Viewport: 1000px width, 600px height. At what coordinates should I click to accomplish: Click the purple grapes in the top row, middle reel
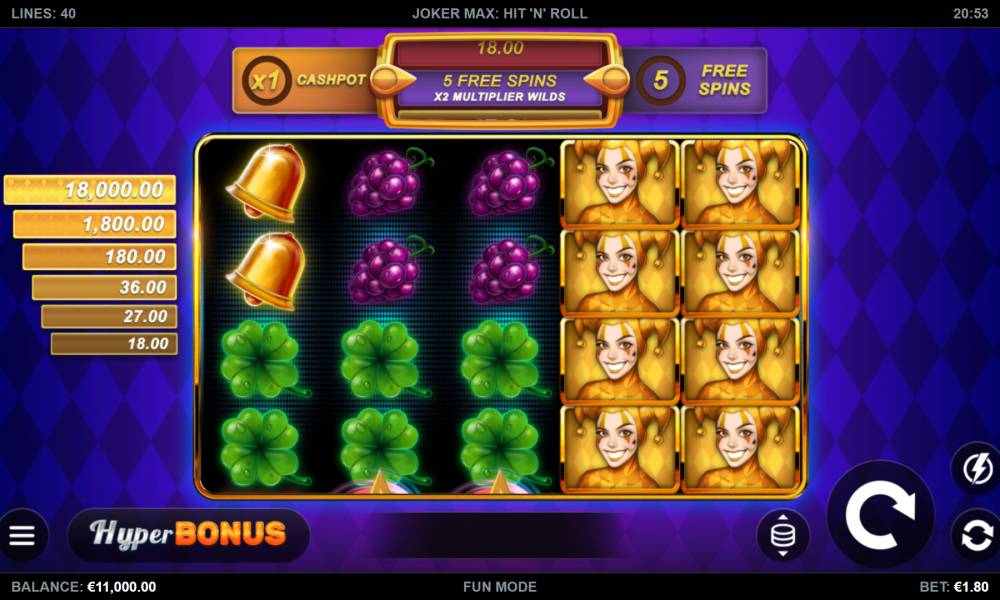tap(388, 182)
